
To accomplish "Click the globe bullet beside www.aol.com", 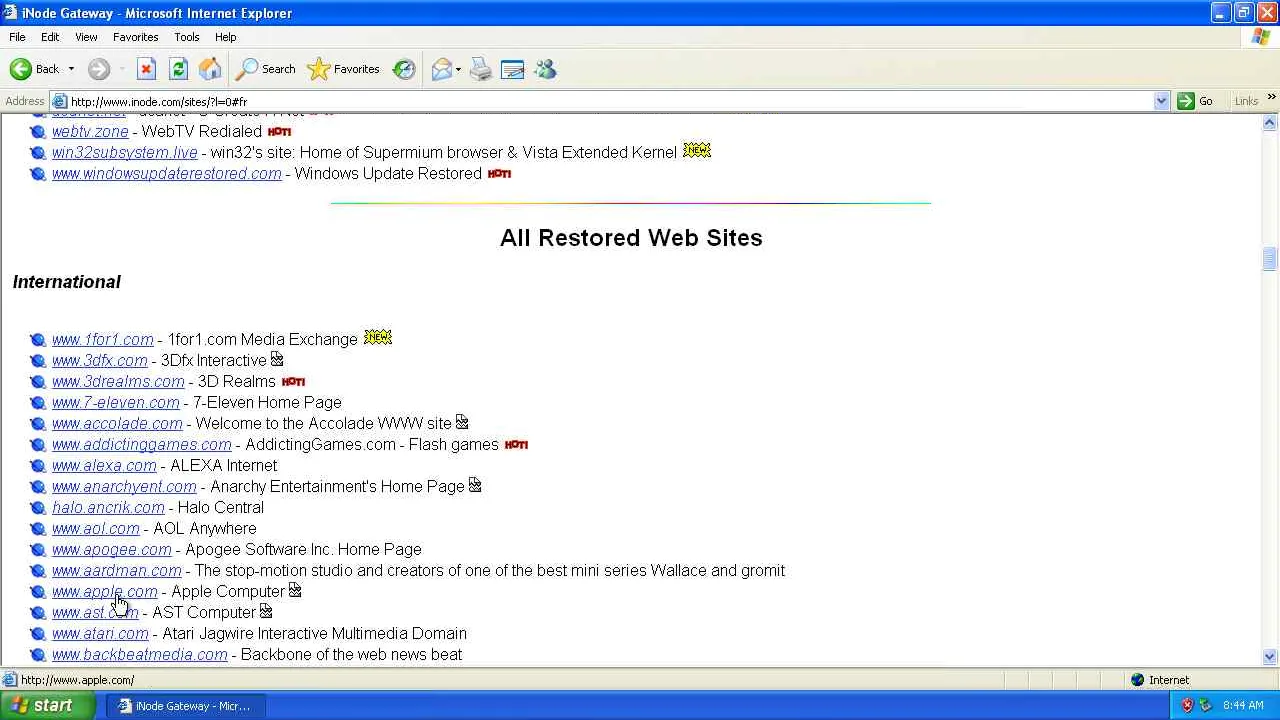I will (x=38, y=529).
